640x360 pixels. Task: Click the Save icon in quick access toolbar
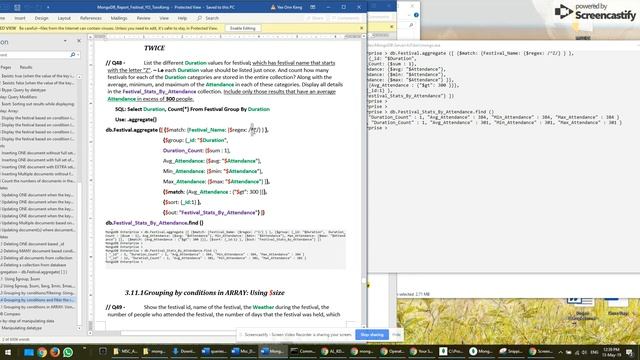pyautogui.click(x=17, y=7)
